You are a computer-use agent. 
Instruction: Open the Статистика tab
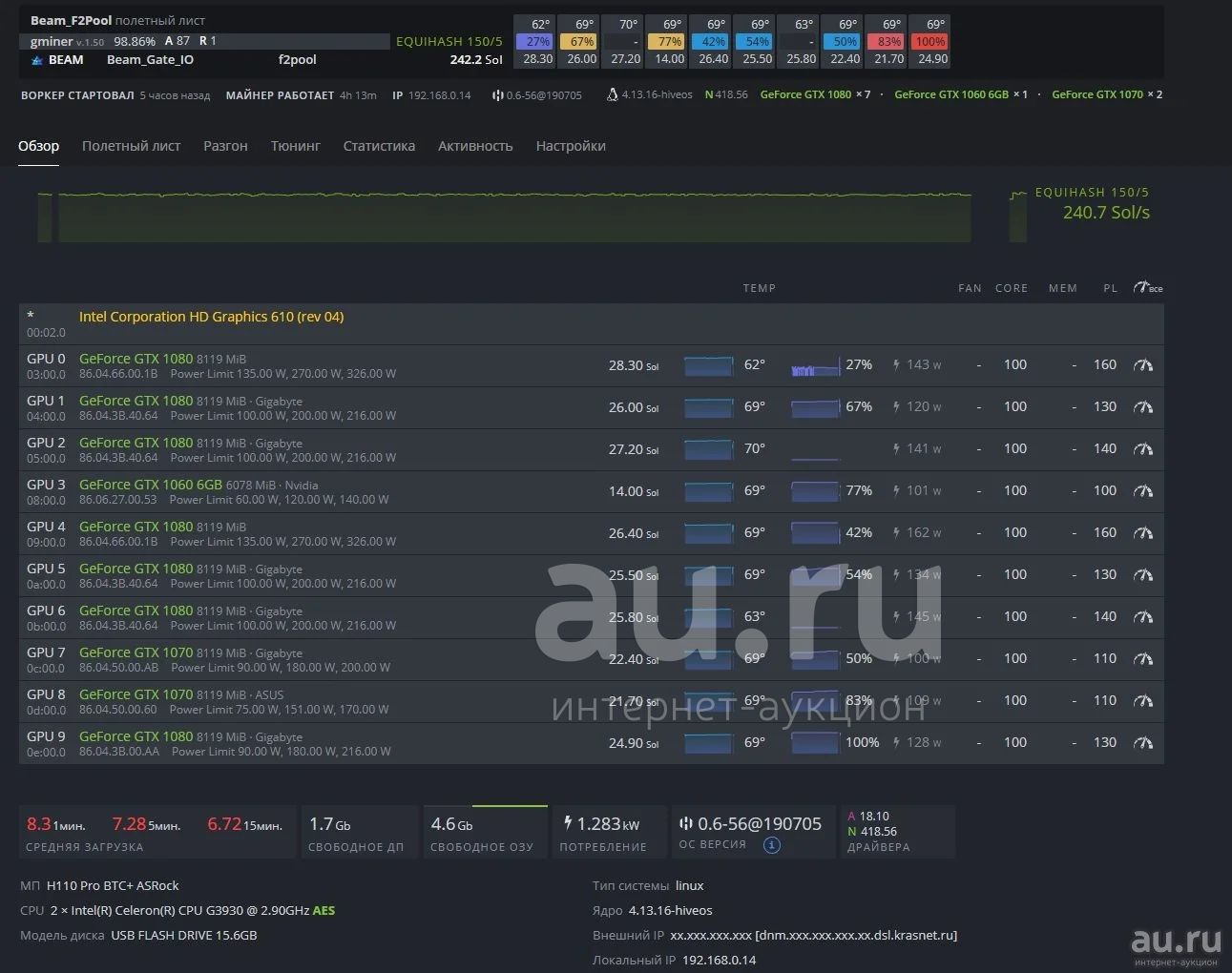379,146
